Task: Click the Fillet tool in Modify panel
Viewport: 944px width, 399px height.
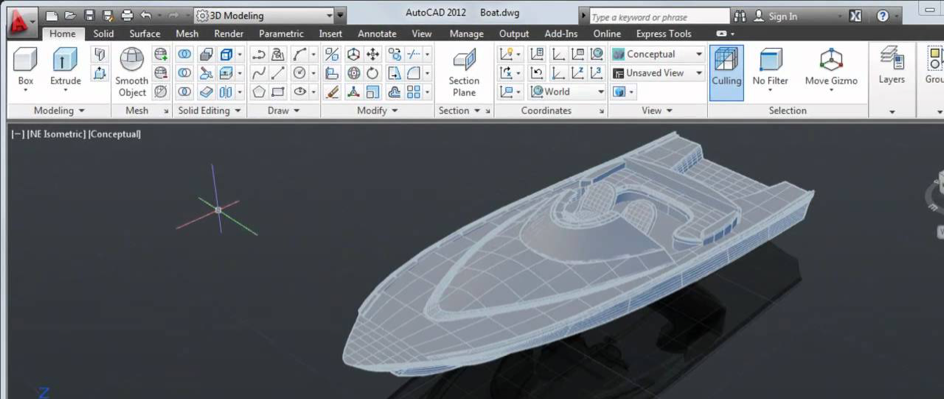Action: pyautogui.click(x=414, y=73)
